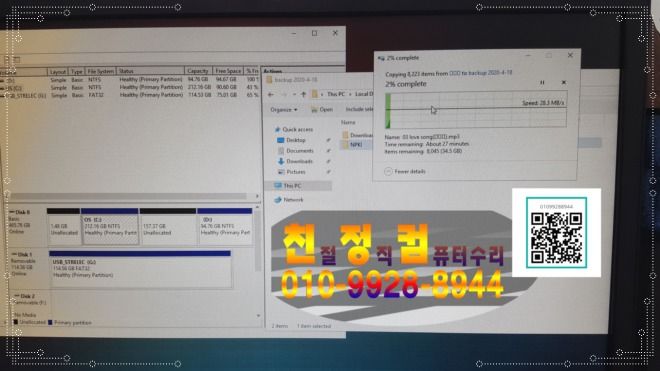Viewport: 660px width, 371px height.
Task: Select the (D:) 94.76 GB partition block
Action: pos(225,227)
